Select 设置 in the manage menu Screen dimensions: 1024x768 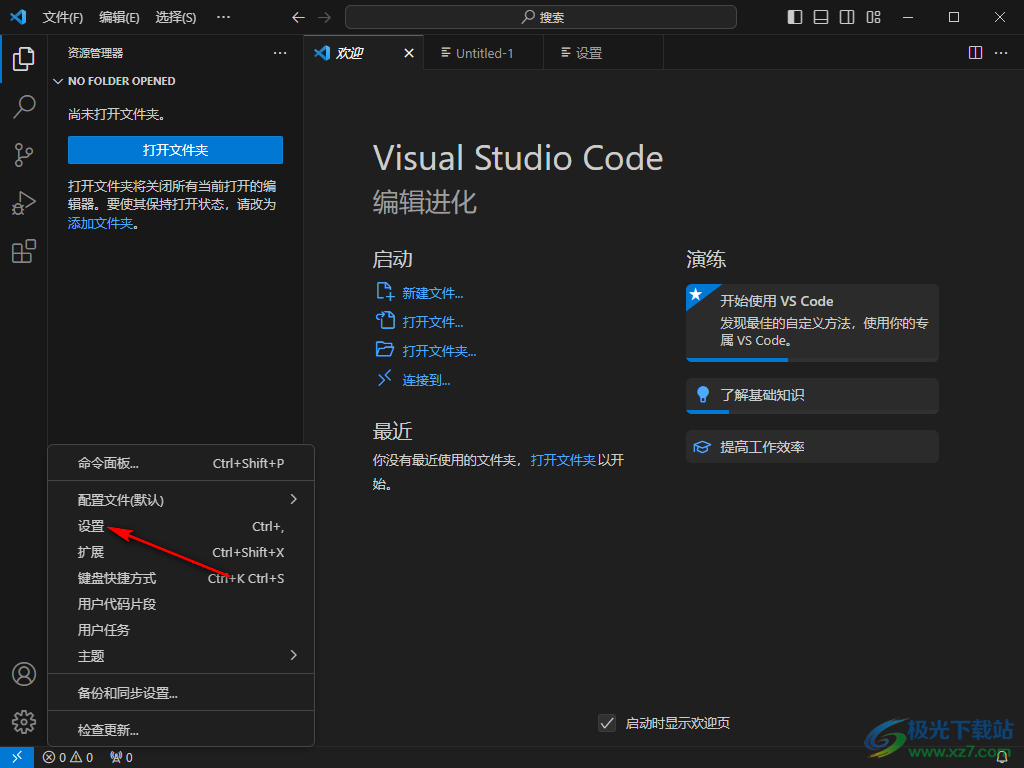tap(181, 526)
